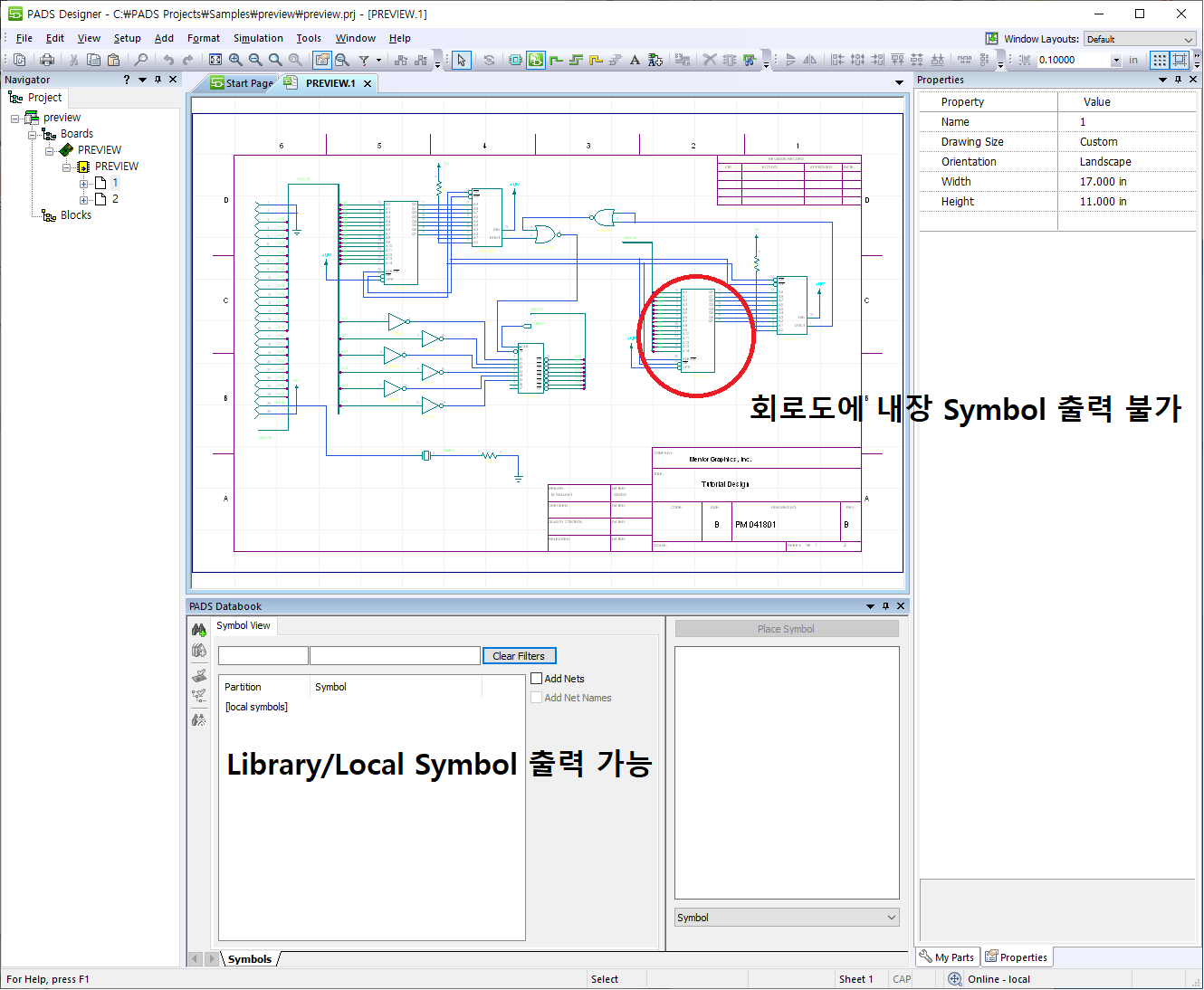Open the Symbol dropdown below the preview
Screen dimensions: 1204x990
pos(786,918)
